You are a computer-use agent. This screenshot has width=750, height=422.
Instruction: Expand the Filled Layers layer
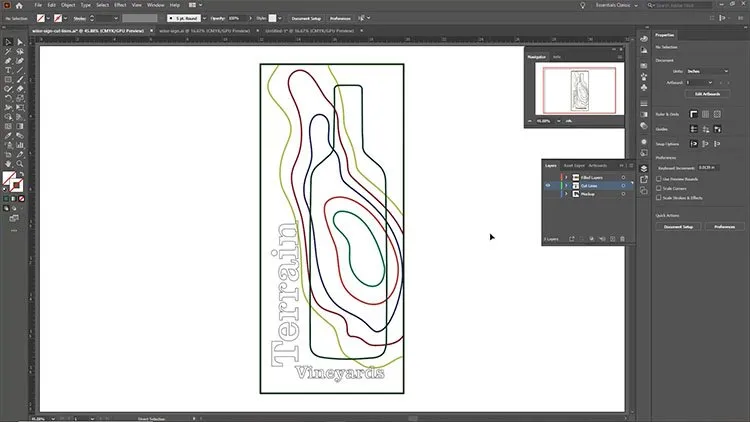tap(566, 178)
